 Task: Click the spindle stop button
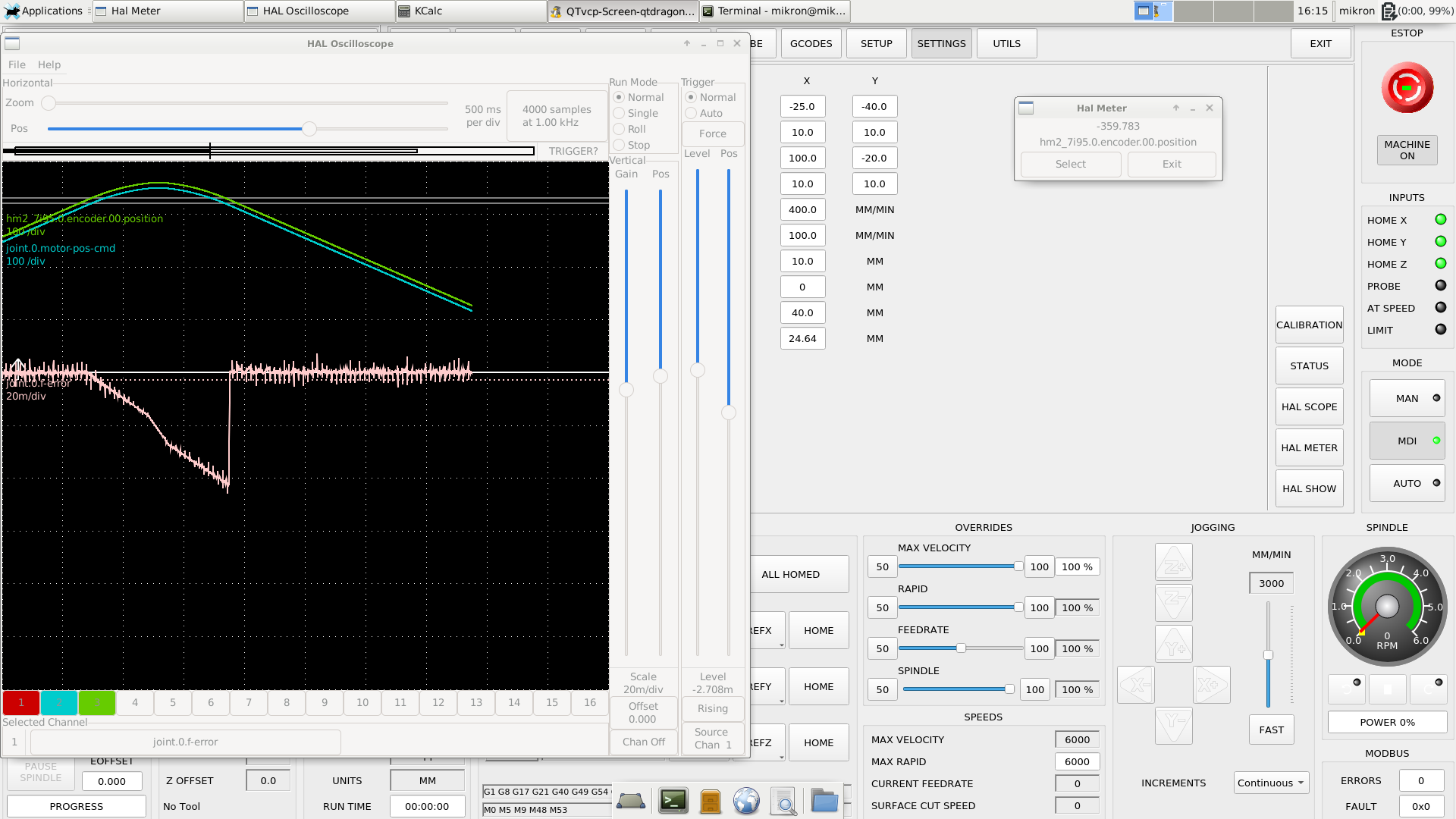pos(1388,689)
